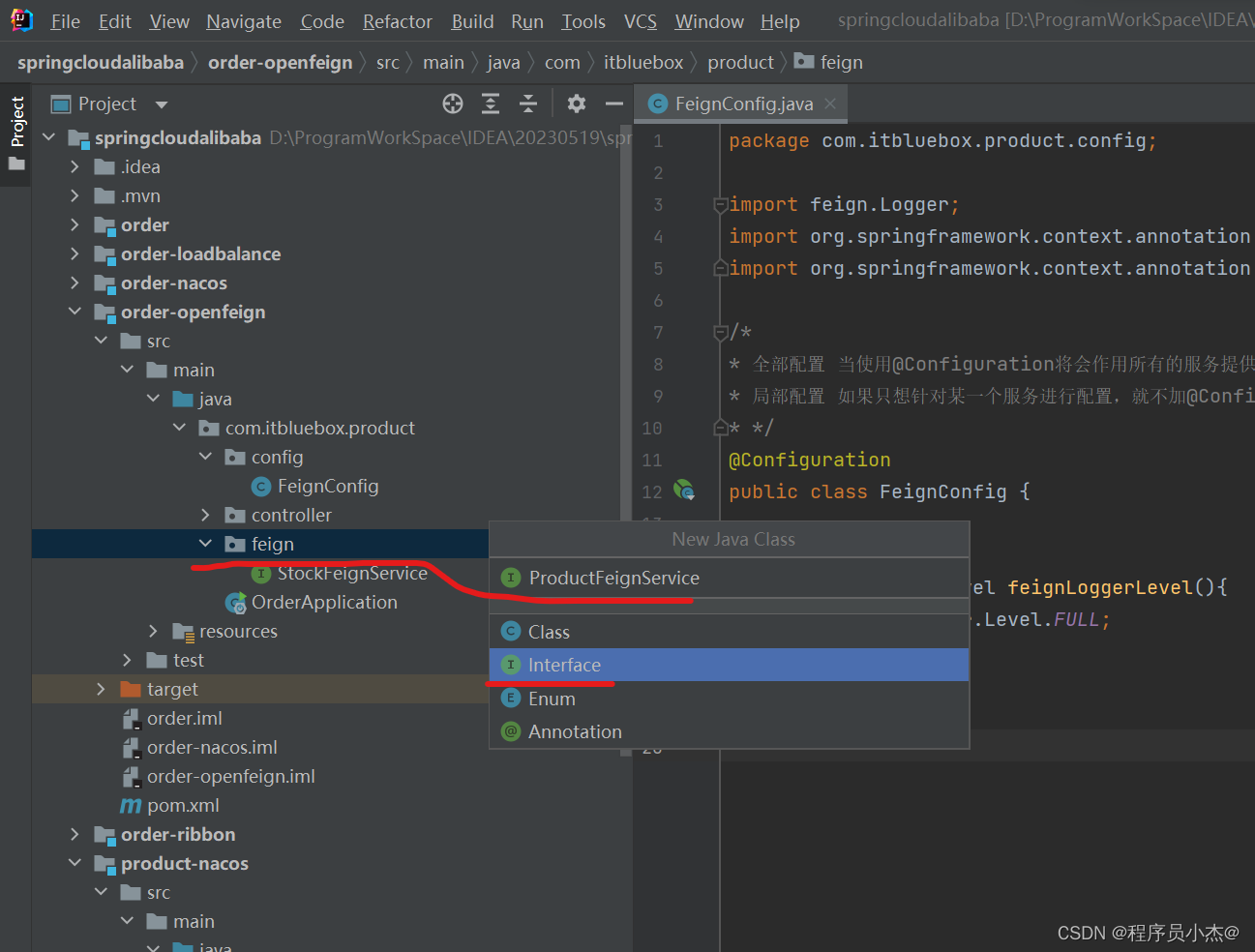
Task: Click the StockFeignService interface icon
Action: click(261, 574)
